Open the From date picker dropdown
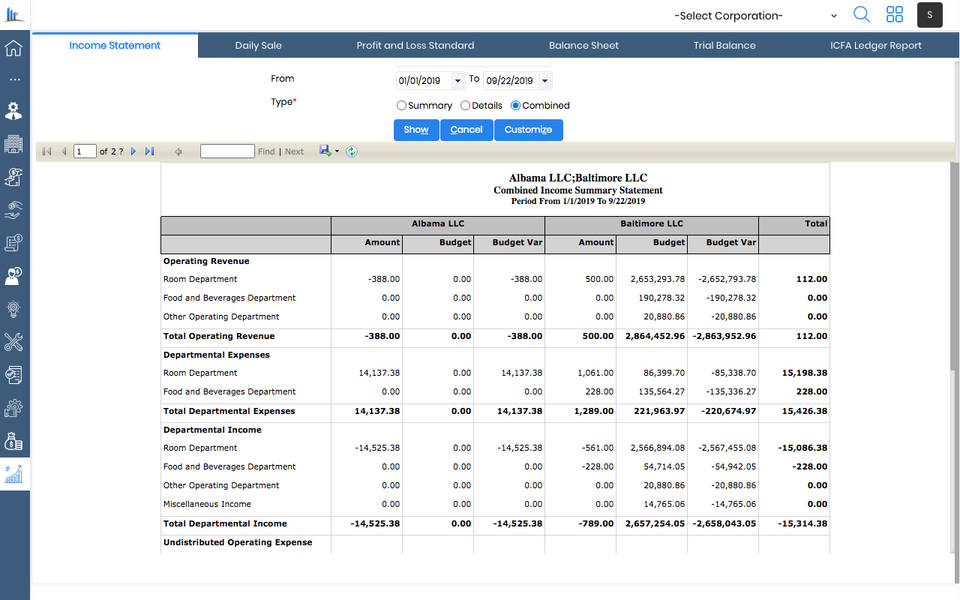 tap(459, 80)
